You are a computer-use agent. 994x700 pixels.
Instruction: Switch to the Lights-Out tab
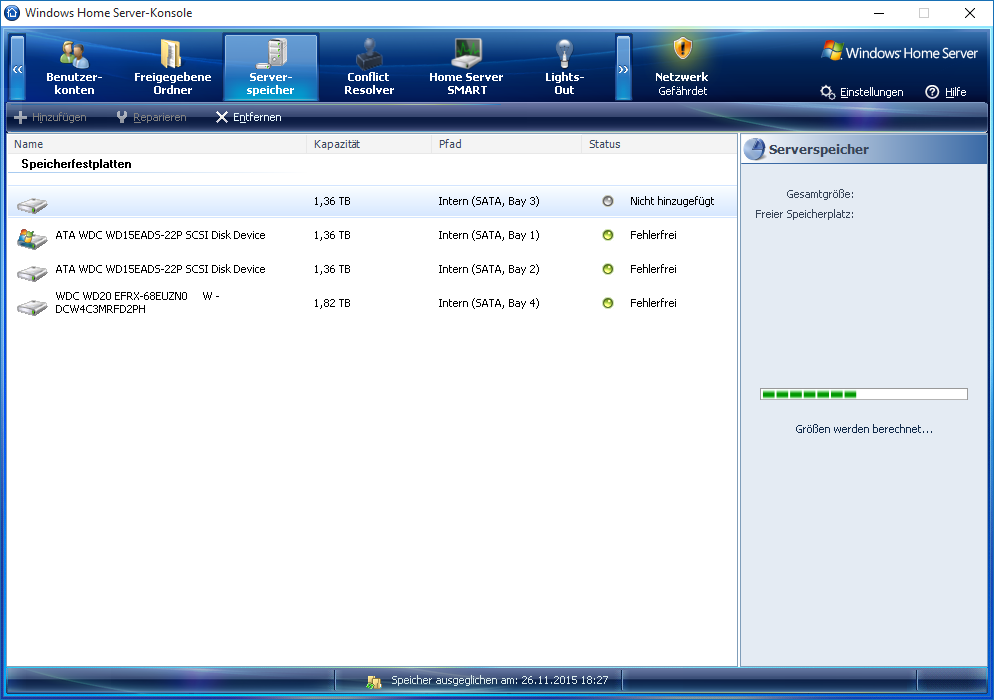pyautogui.click(x=564, y=67)
